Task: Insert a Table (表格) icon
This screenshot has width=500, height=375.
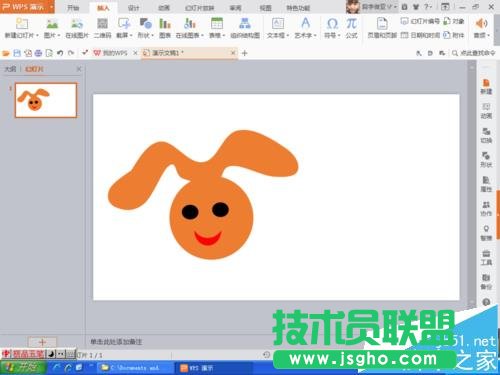Action: [x=217, y=23]
